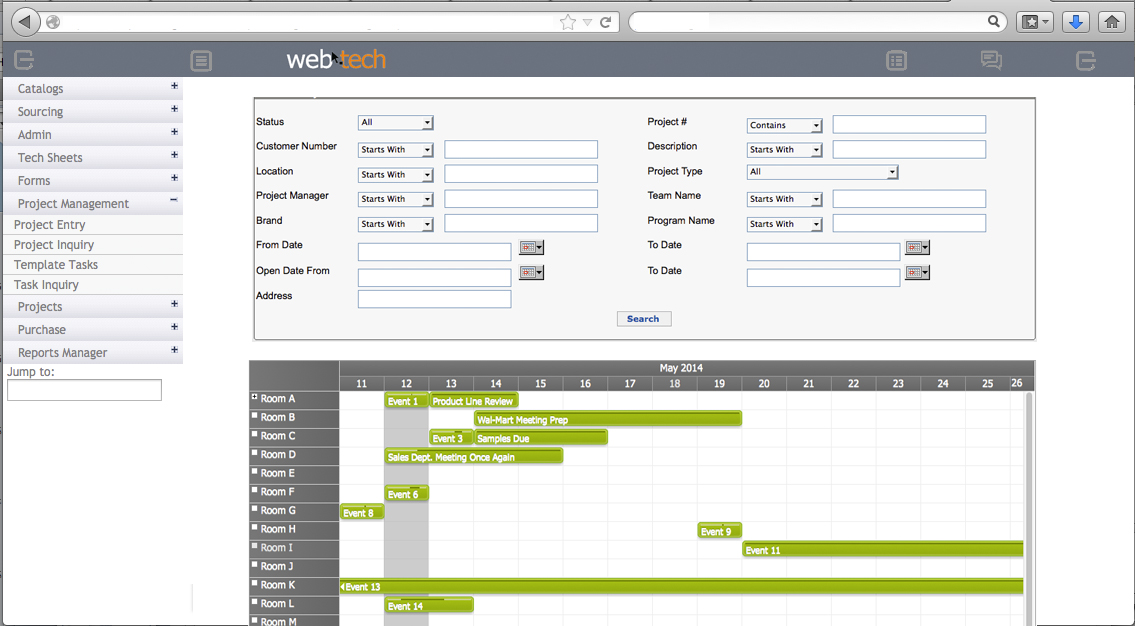
Task: Expand Room A row in scheduler
Action: click(255, 397)
